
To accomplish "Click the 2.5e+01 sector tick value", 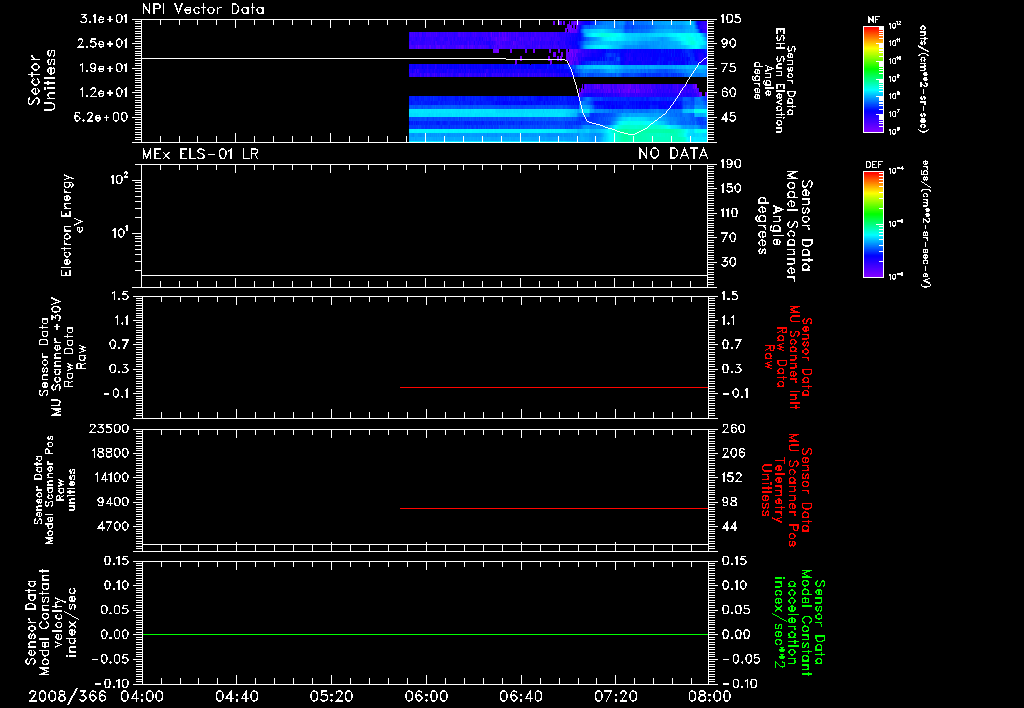I will (104, 43).
